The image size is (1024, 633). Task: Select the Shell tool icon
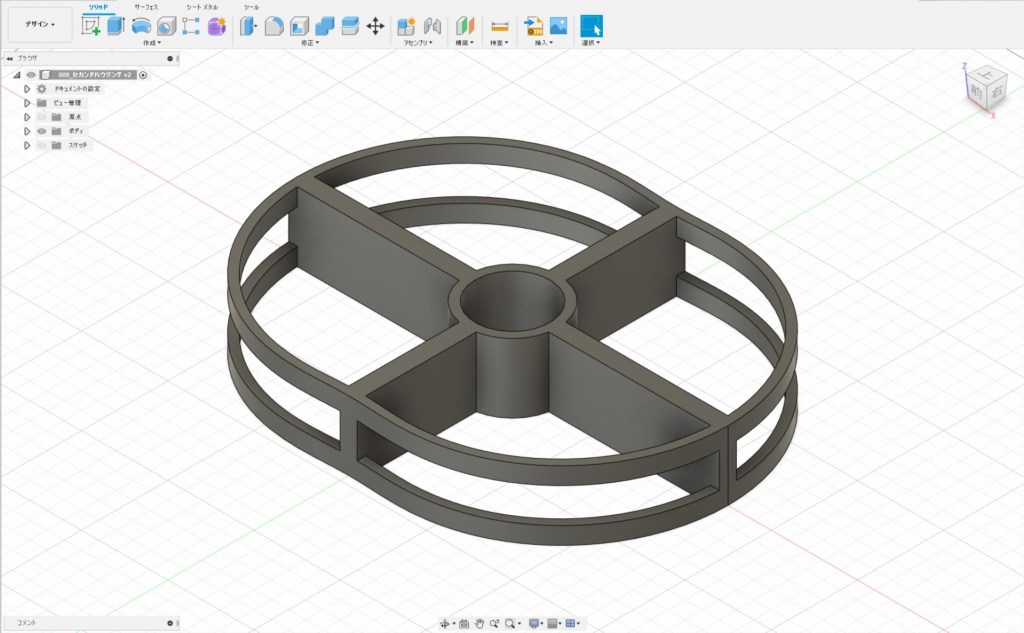(x=299, y=26)
